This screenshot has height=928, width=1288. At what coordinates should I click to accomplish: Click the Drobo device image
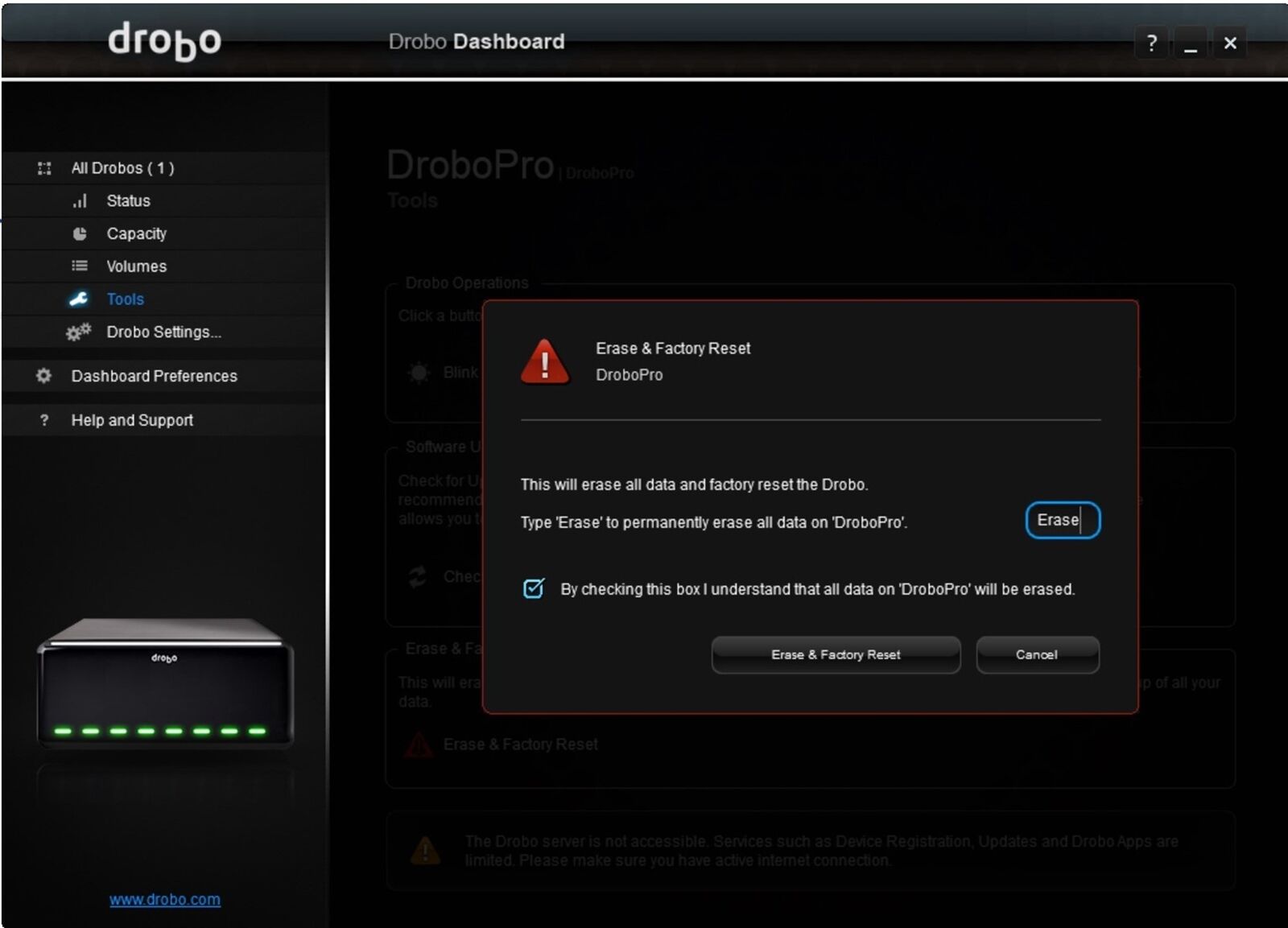[x=165, y=684]
